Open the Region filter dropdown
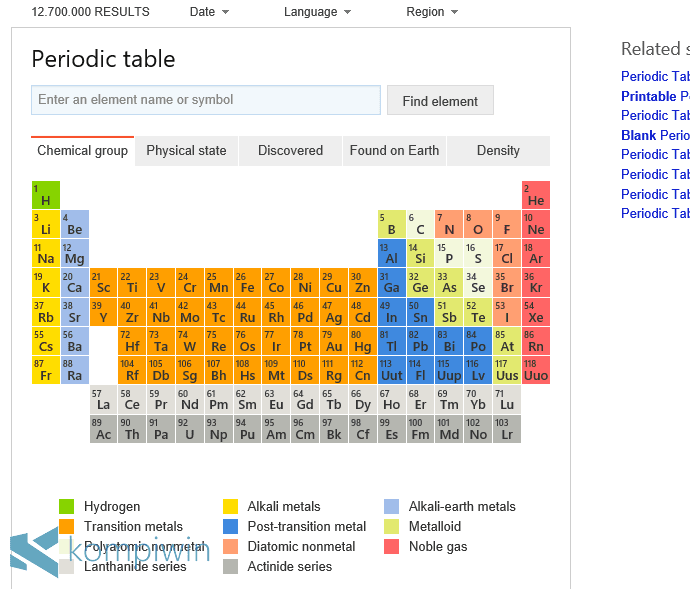Viewport: 690px width, 589px height. [432, 12]
